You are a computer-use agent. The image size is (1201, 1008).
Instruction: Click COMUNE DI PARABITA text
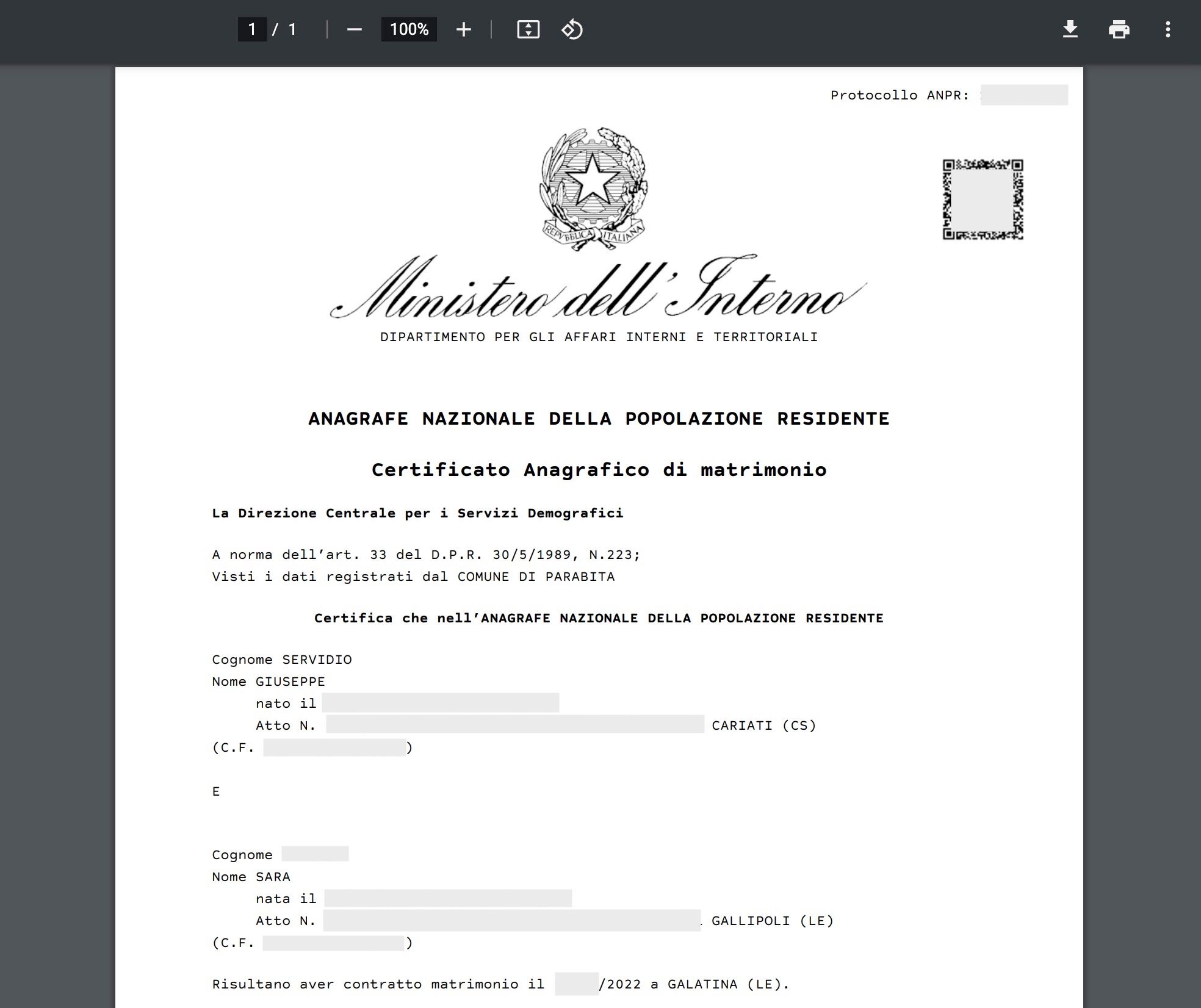(x=536, y=577)
